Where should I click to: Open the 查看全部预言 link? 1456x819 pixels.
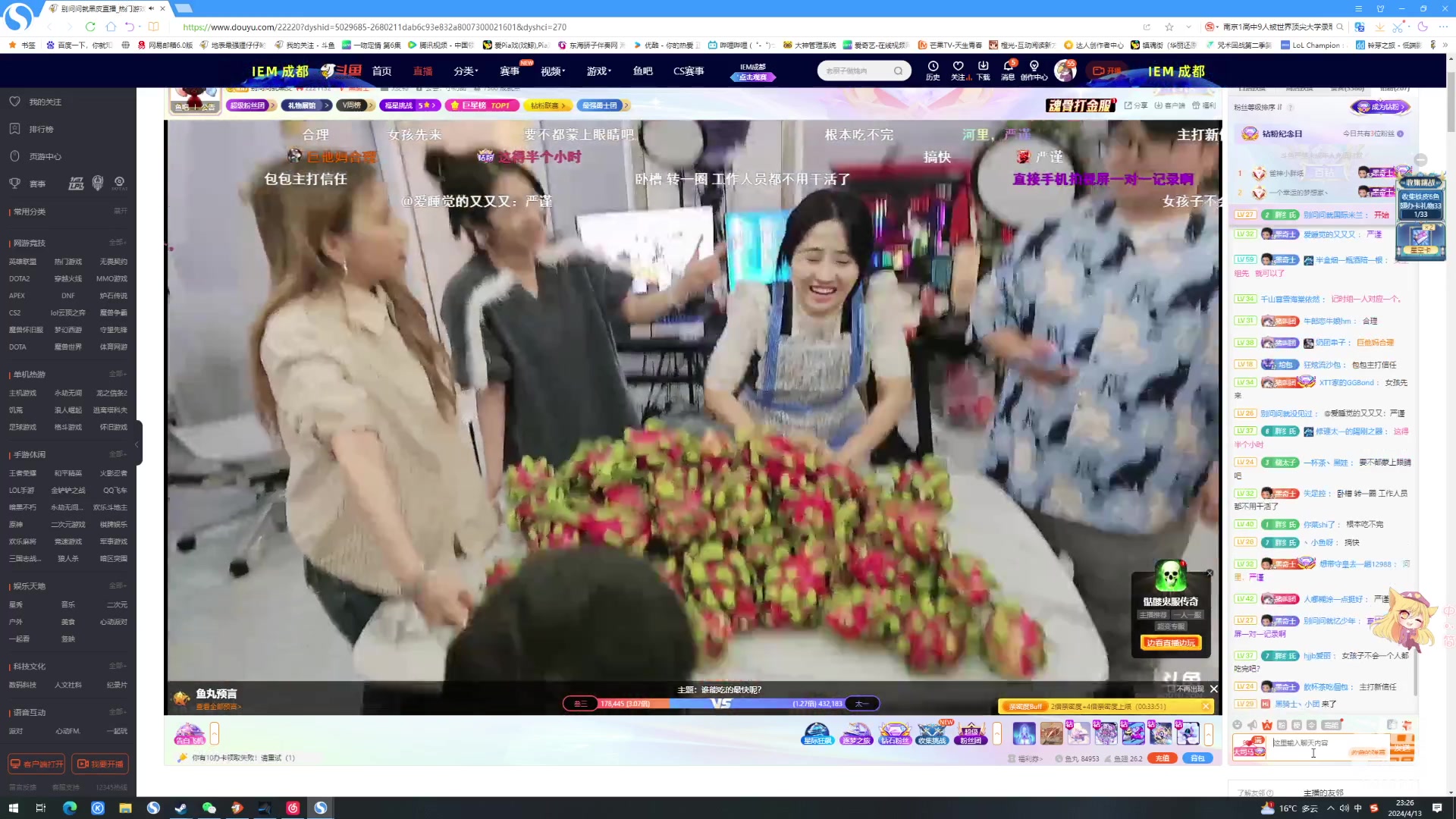218,707
